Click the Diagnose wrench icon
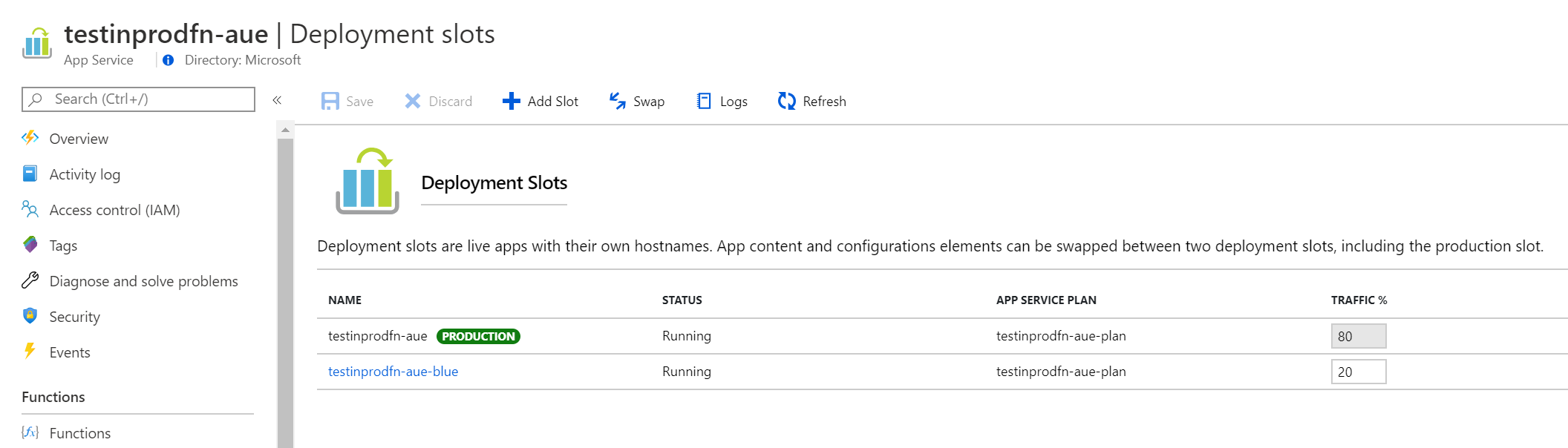Image resolution: width=1568 pixels, height=448 pixels. pyautogui.click(x=30, y=280)
